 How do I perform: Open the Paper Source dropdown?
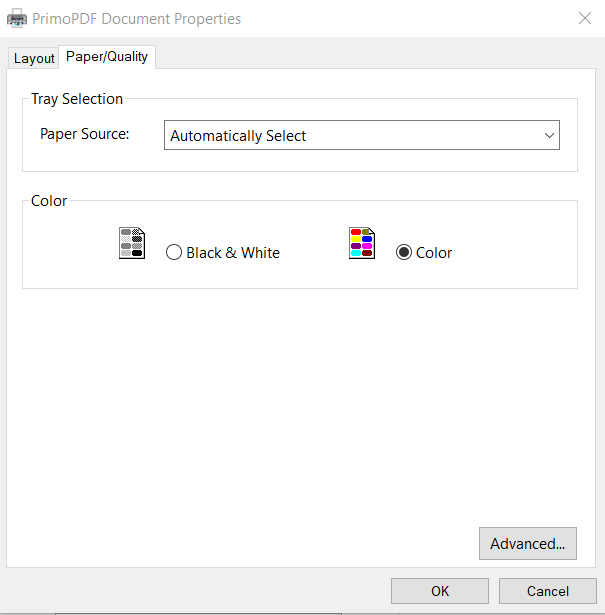[362, 135]
